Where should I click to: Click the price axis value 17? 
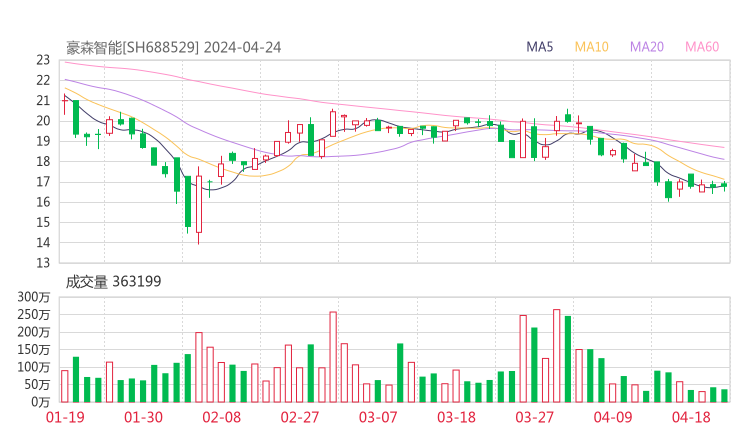click(x=43, y=182)
